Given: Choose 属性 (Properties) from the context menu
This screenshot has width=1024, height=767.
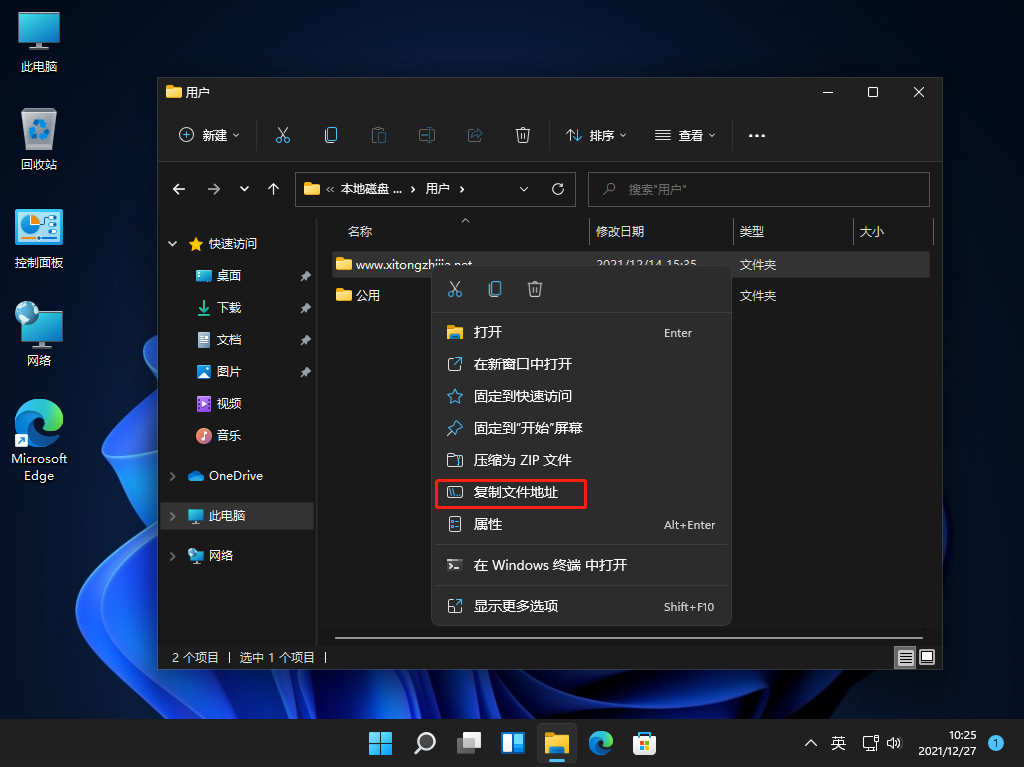Looking at the screenshot, I should 488,524.
